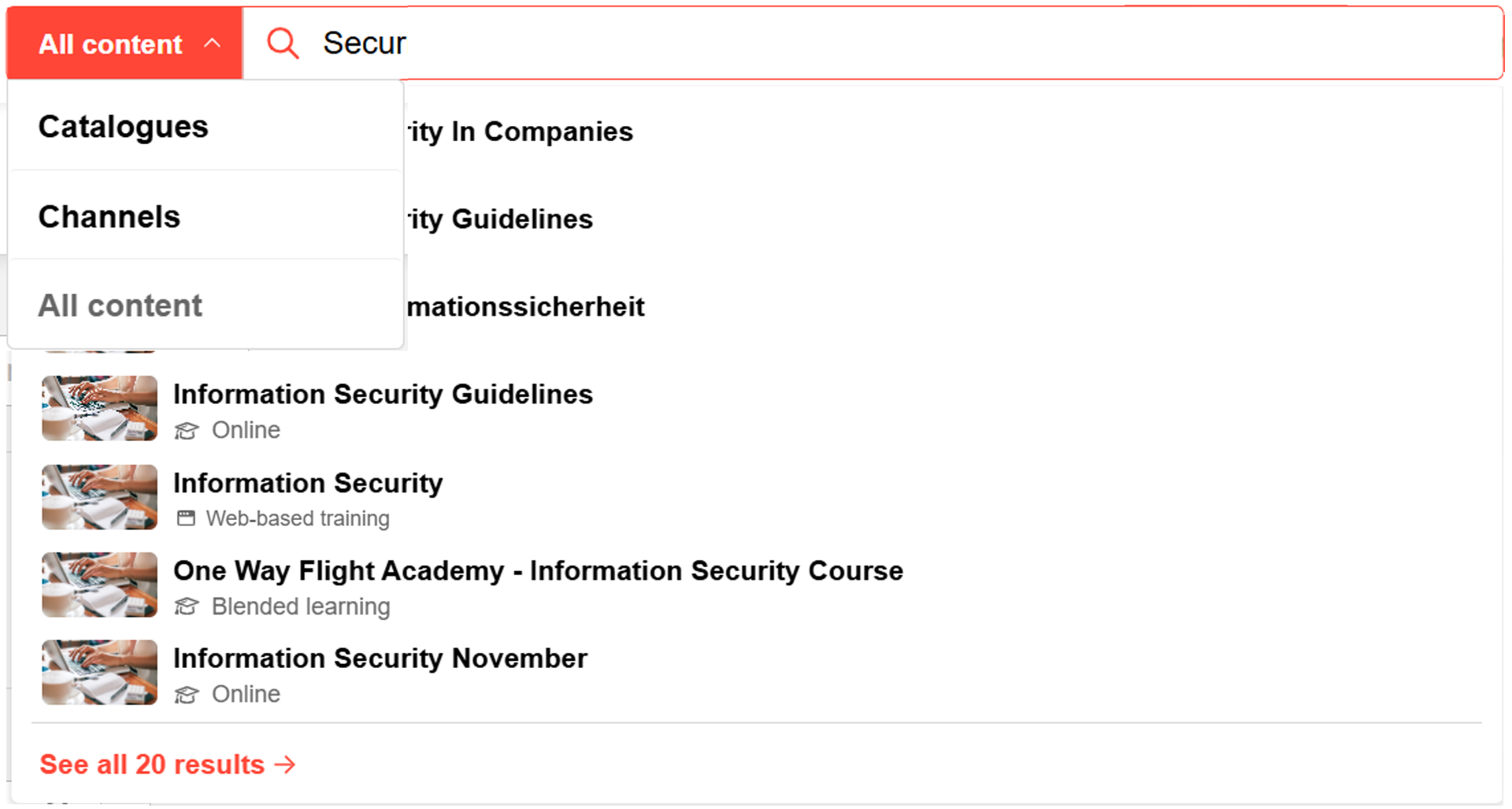
Task: Click the search input field containing Secur
Action: tap(866, 43)
